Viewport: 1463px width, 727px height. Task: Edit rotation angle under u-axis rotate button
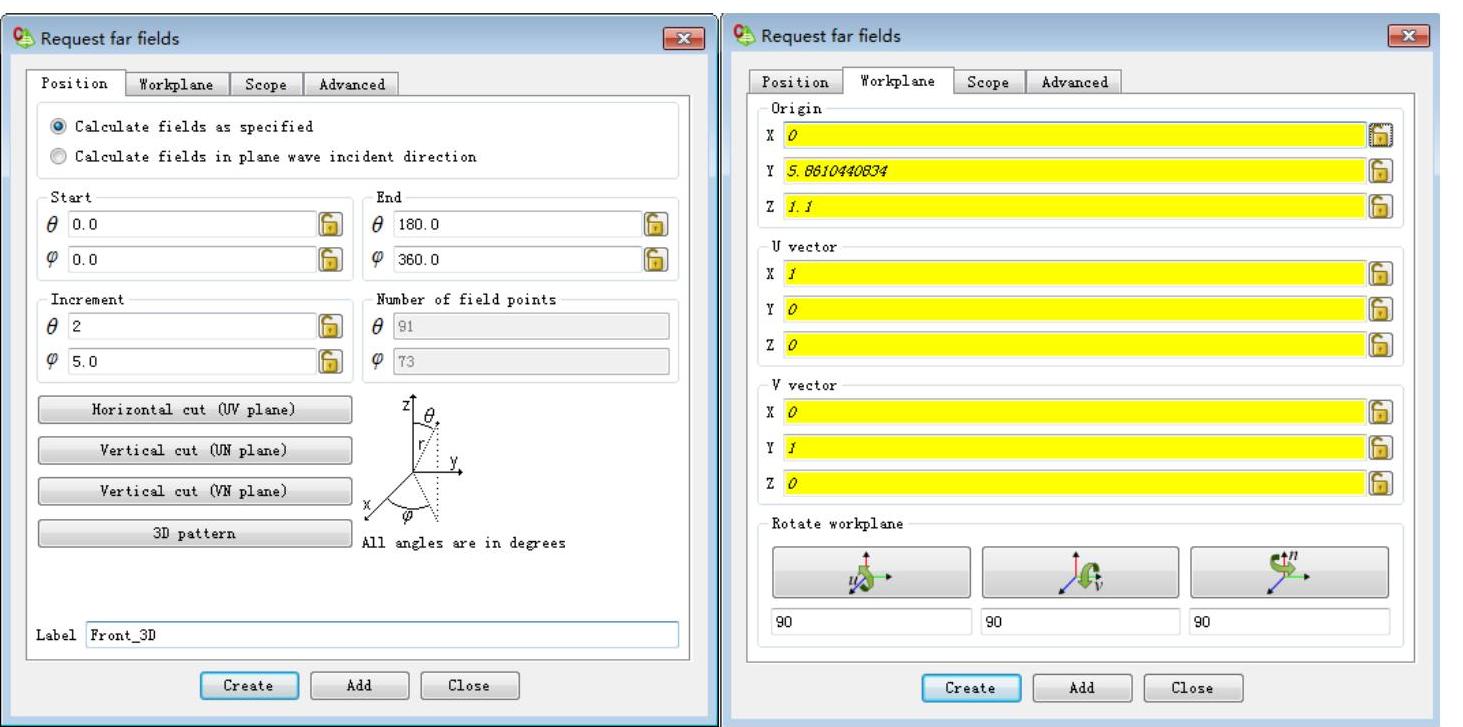[x=871, y=621]
